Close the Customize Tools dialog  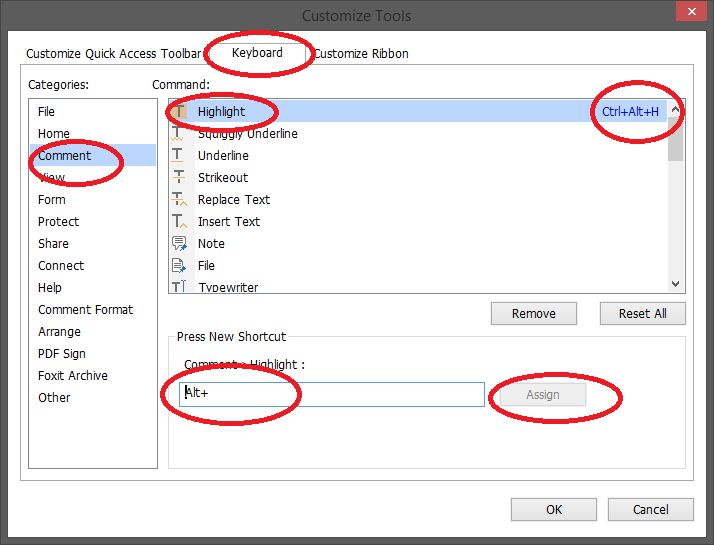click(x=692, y=11)
